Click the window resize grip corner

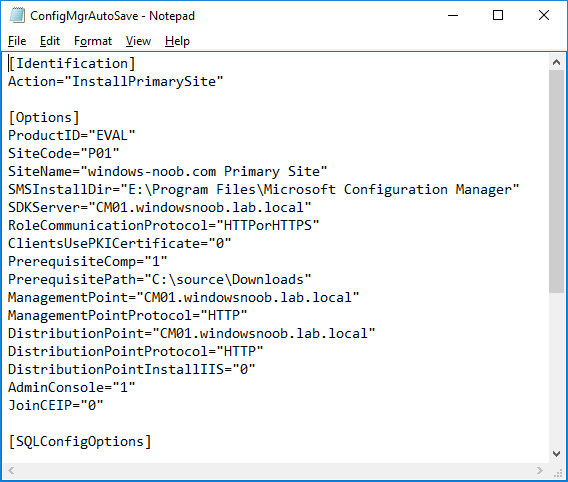click(558, 471)
